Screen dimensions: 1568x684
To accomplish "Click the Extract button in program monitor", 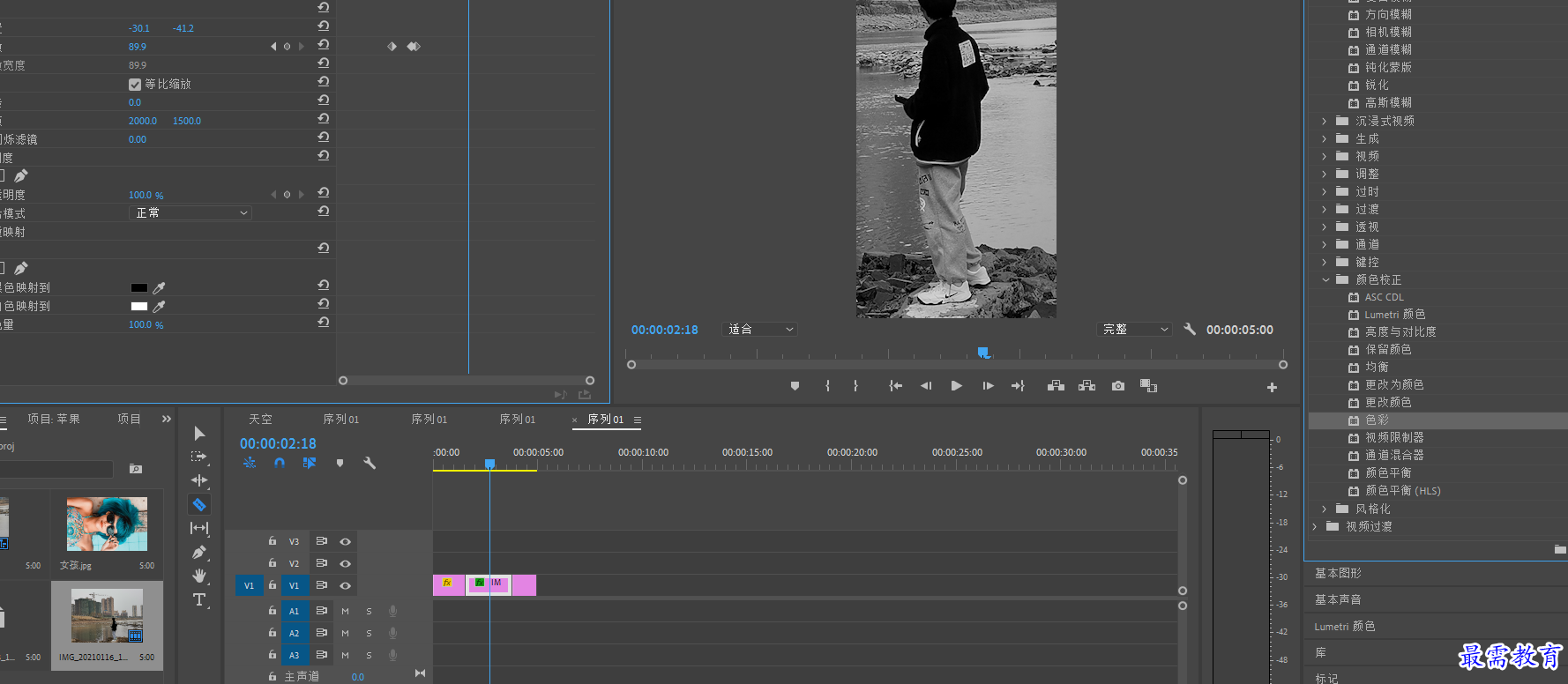I will 1086,386.
